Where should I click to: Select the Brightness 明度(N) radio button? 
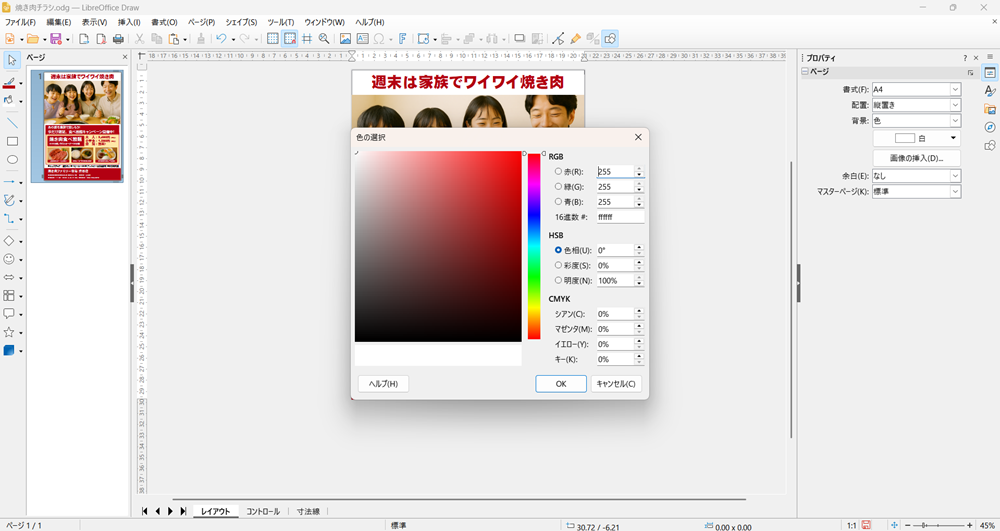(x=558, y=280)
